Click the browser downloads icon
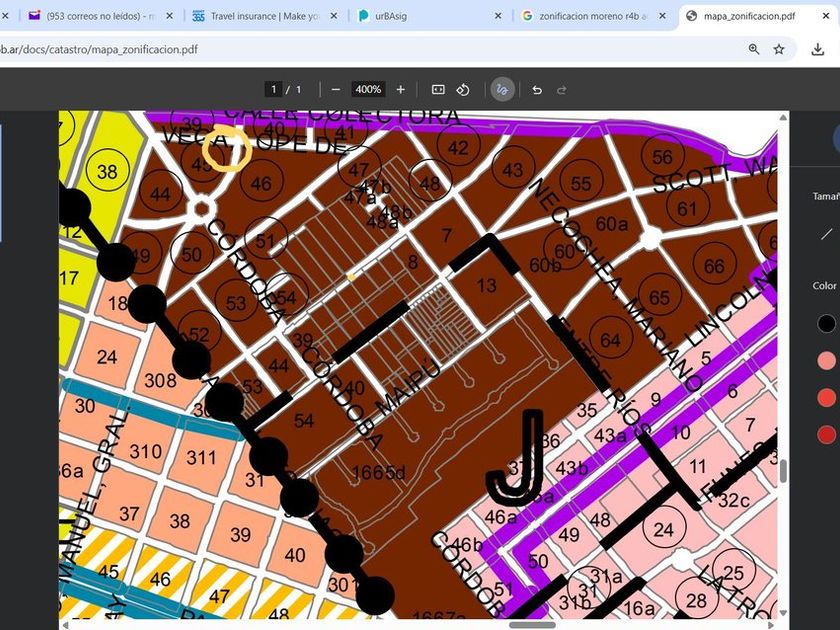The image size is (840, 630). click(x=817, y=49)
